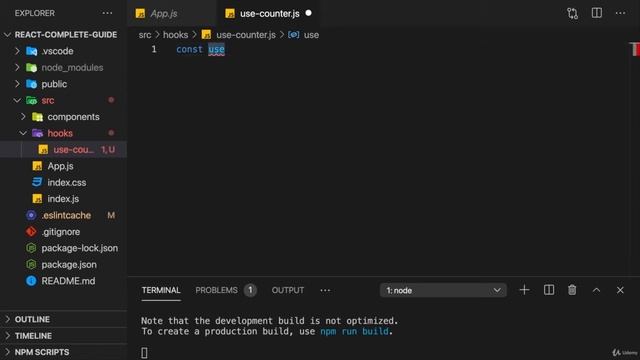Click the .vscode folder icon

point(31,51)
